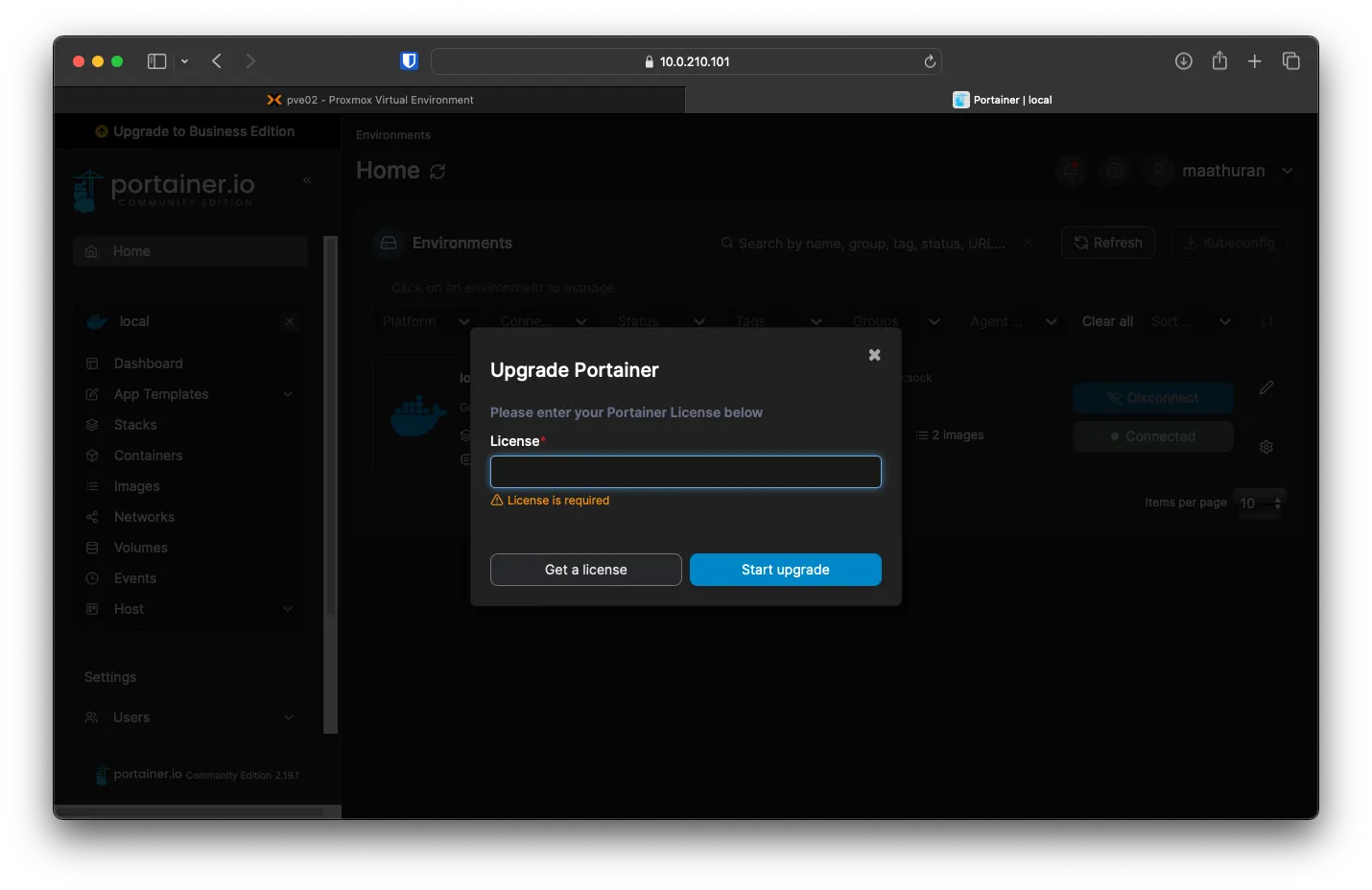Change the Items per page selector
Screen dimensions: 1372x890
pyautogui.click(x=1260, y=504)
